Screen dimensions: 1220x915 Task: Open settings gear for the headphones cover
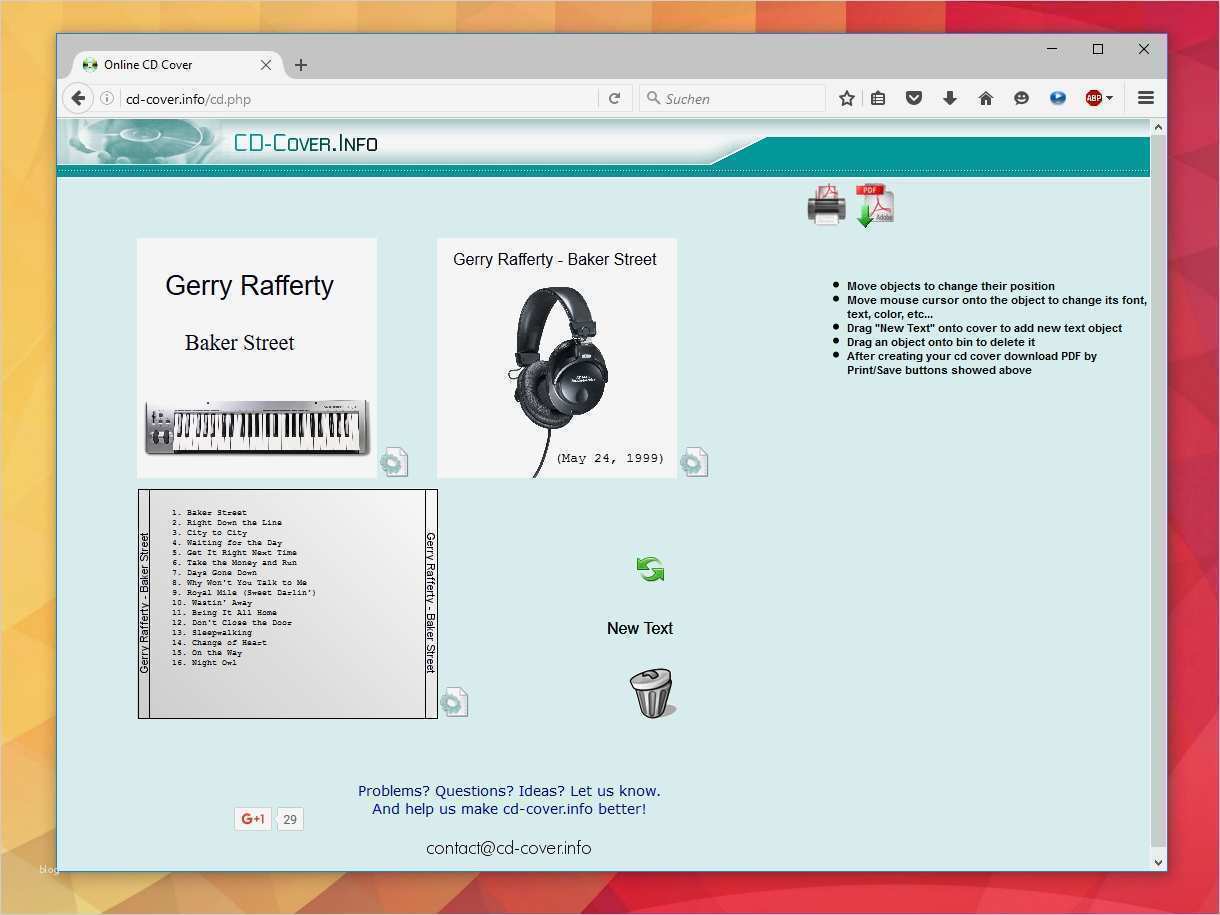(694, 462)
